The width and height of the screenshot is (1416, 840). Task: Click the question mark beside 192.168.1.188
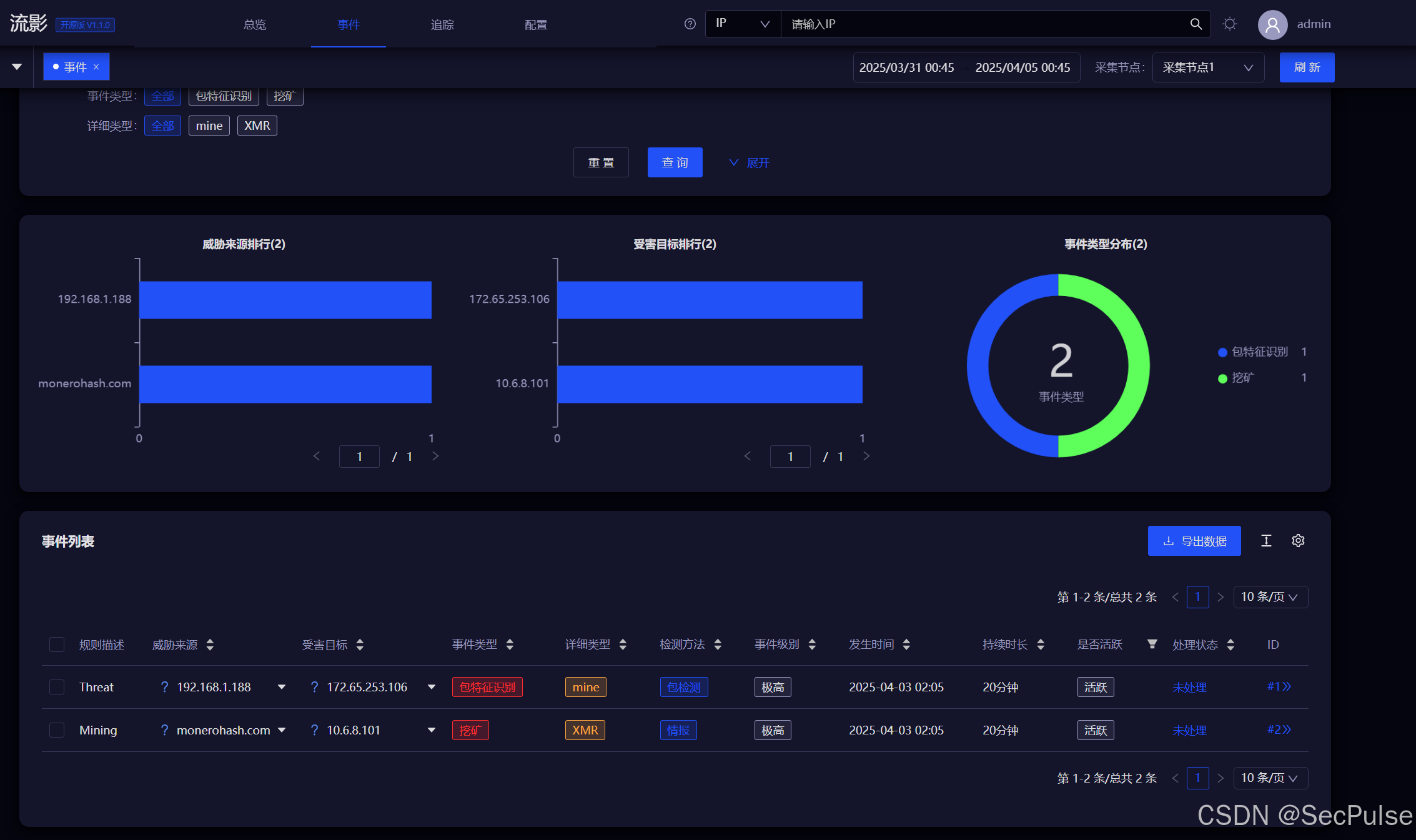[164, 687]
